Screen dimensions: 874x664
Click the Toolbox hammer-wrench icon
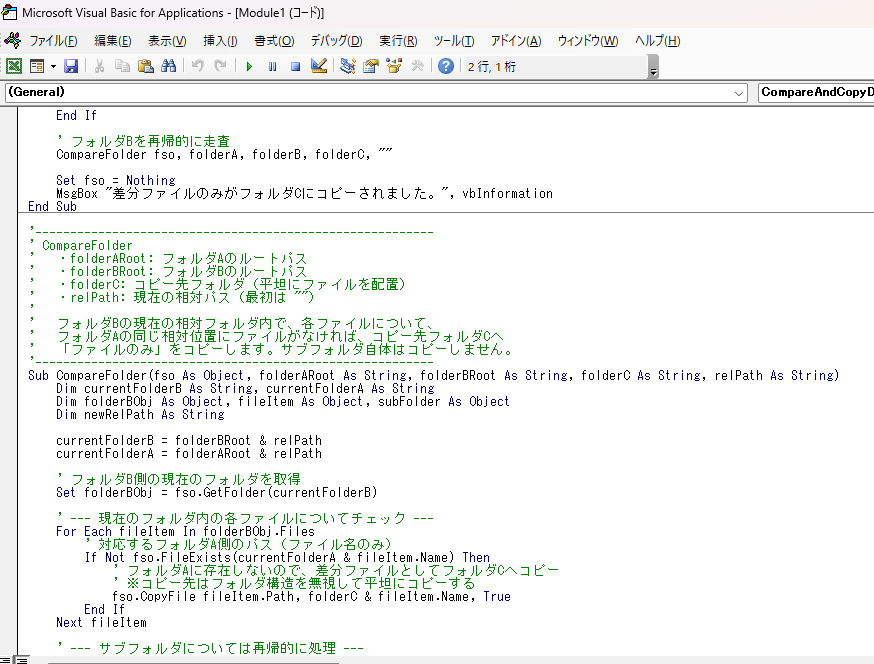tap(417, 66)
